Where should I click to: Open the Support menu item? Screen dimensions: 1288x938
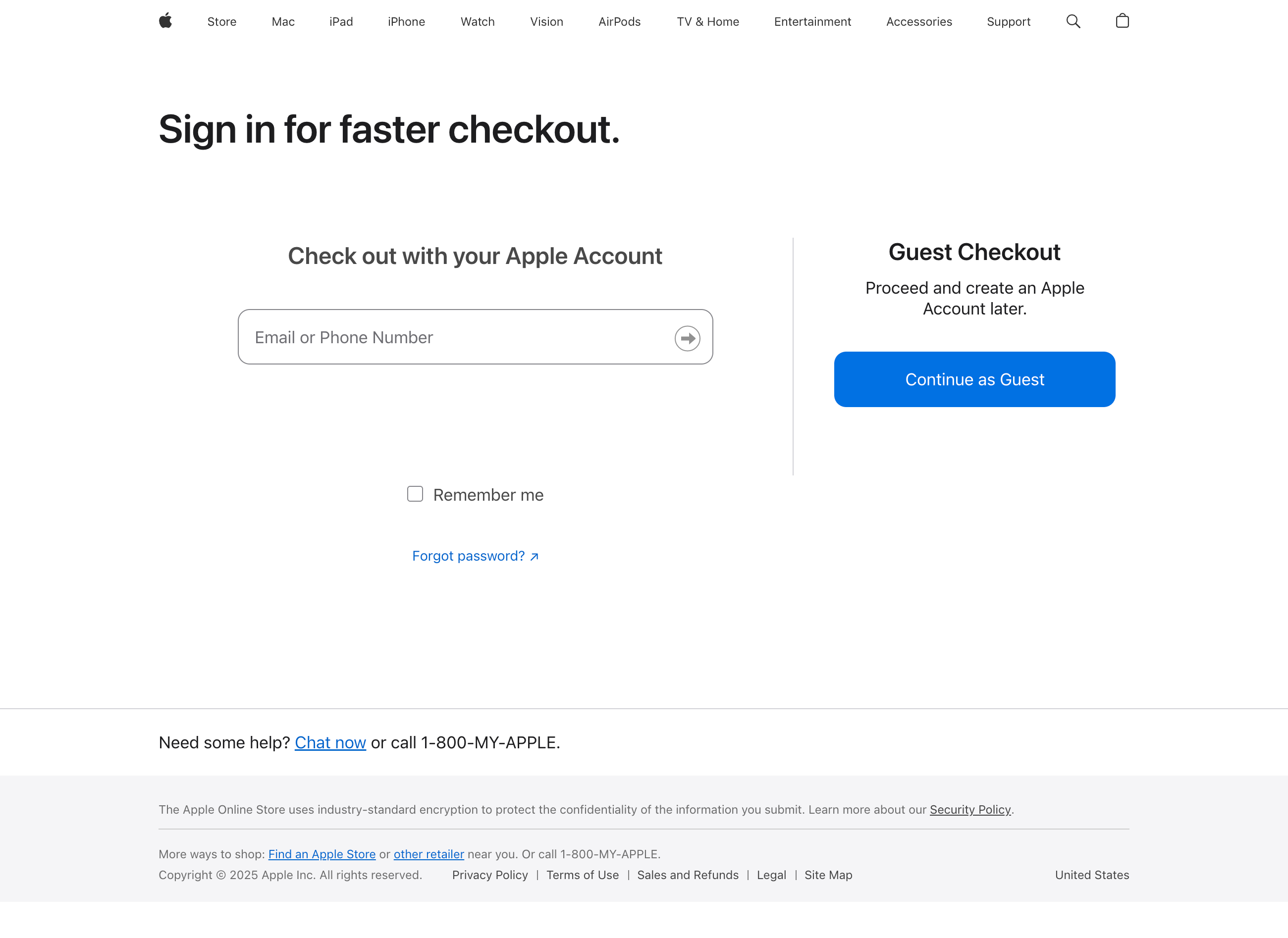[x=1009, y=22]
